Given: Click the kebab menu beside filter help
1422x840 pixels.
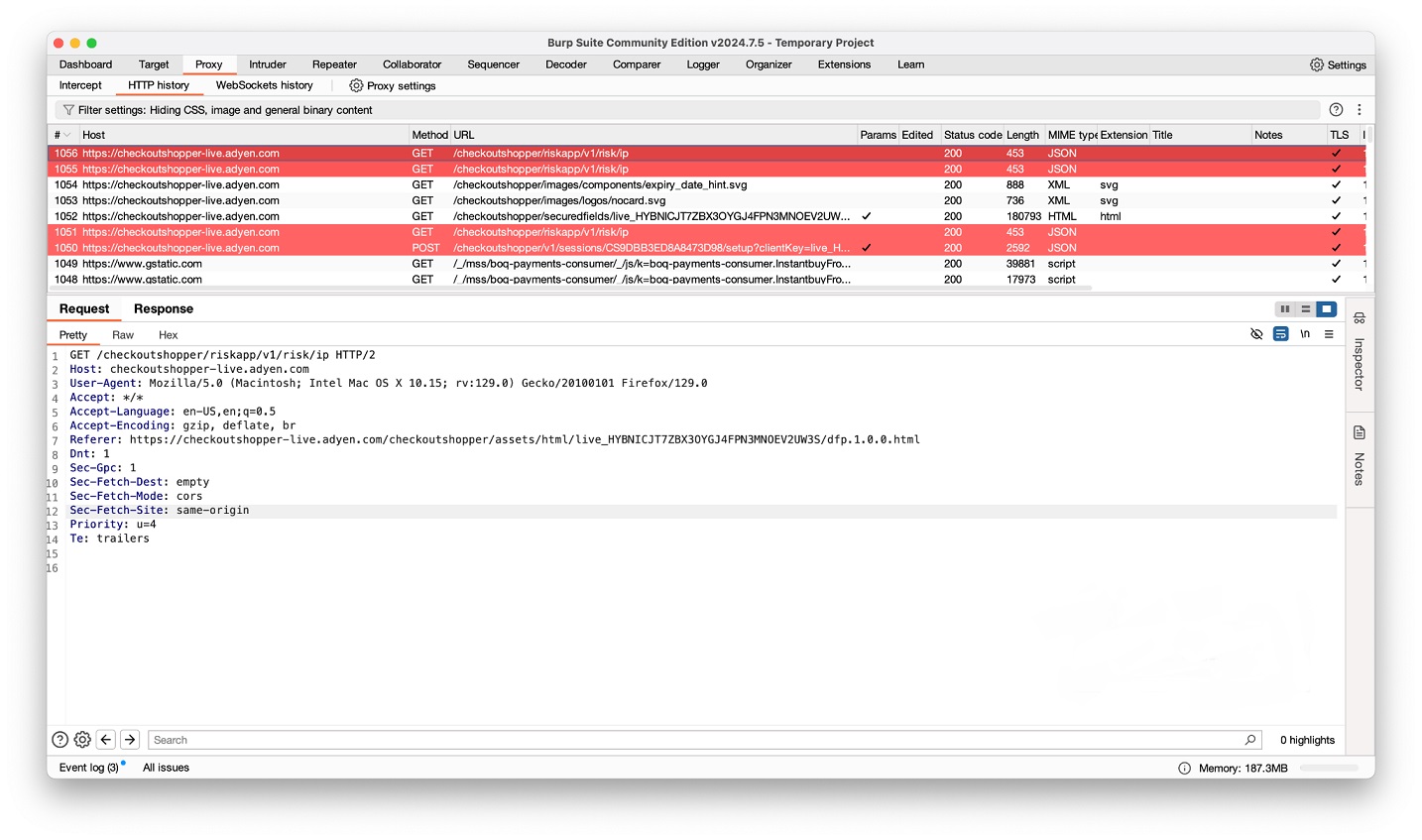Looking at the screenshot, I should 1360,109.
